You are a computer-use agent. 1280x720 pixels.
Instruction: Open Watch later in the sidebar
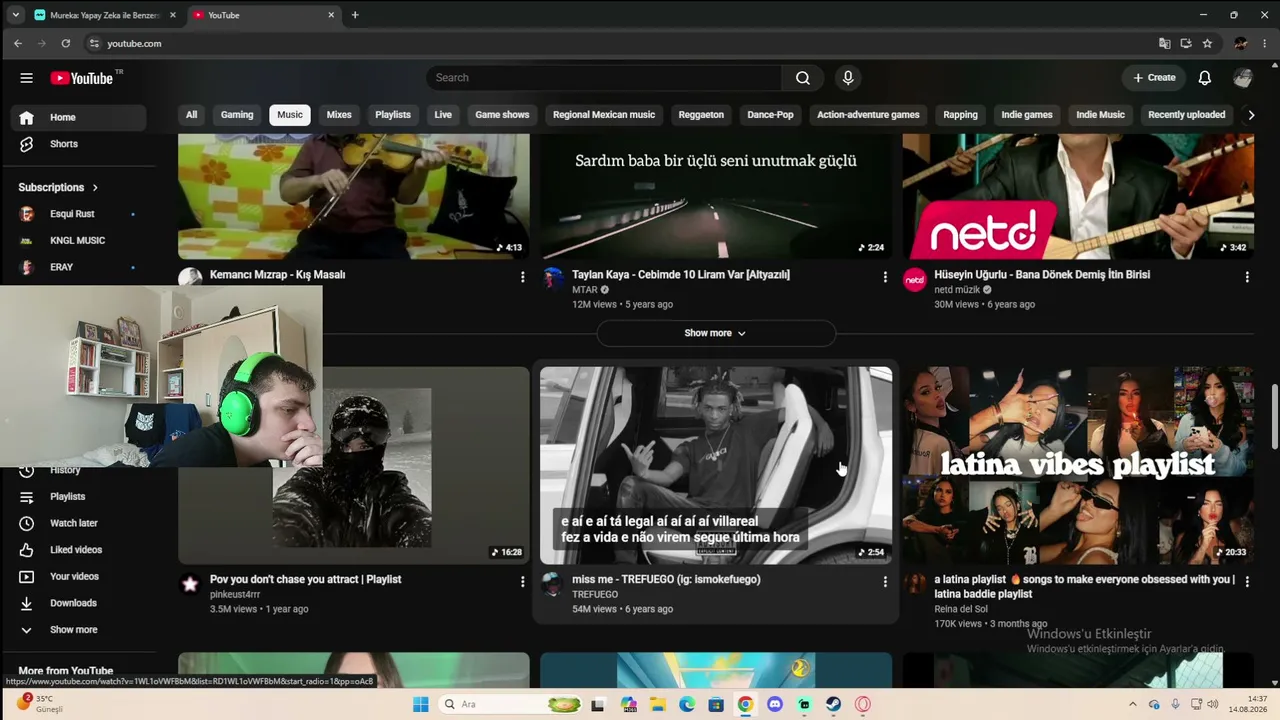pyautogui.click(x=78, y=523)
